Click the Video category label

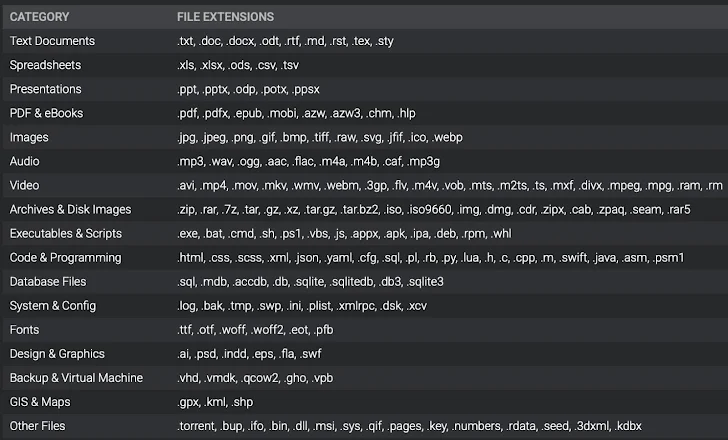click(x=25, y=185)
